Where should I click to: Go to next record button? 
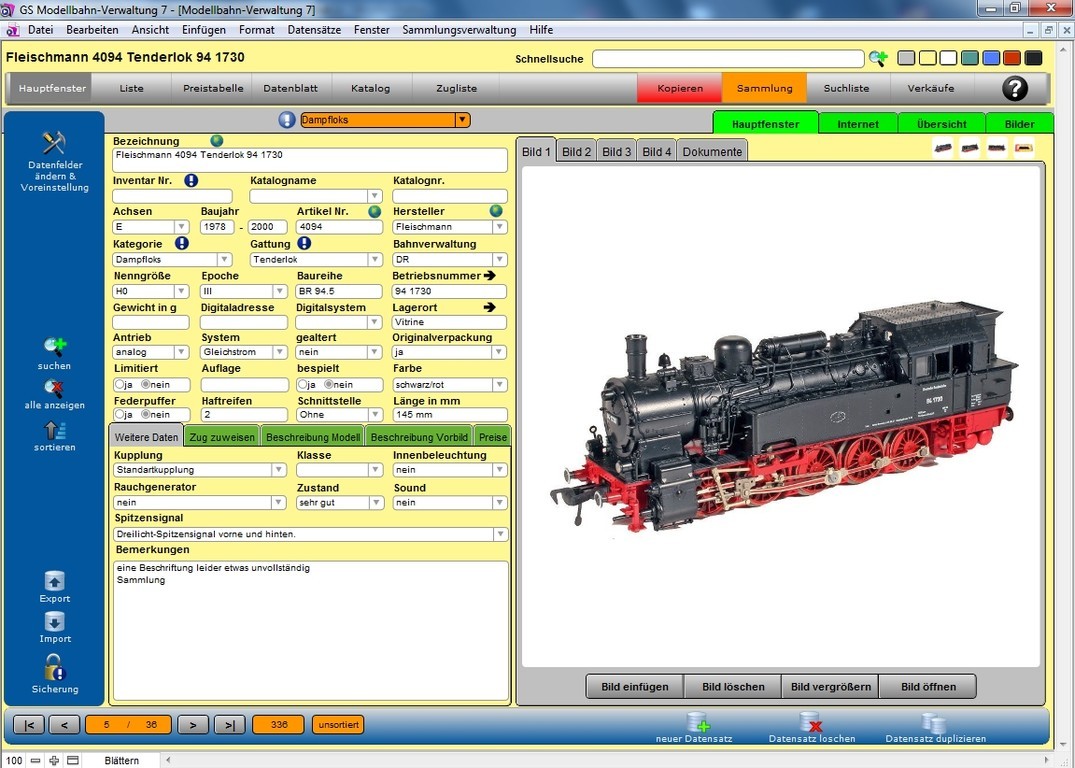click(193, 725)
